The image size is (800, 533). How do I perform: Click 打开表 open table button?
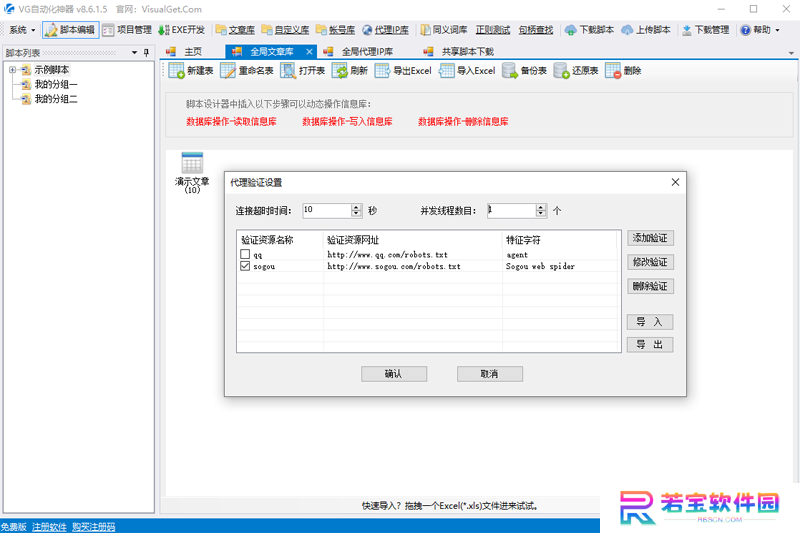pyautogui.click(x=303, y=71)
